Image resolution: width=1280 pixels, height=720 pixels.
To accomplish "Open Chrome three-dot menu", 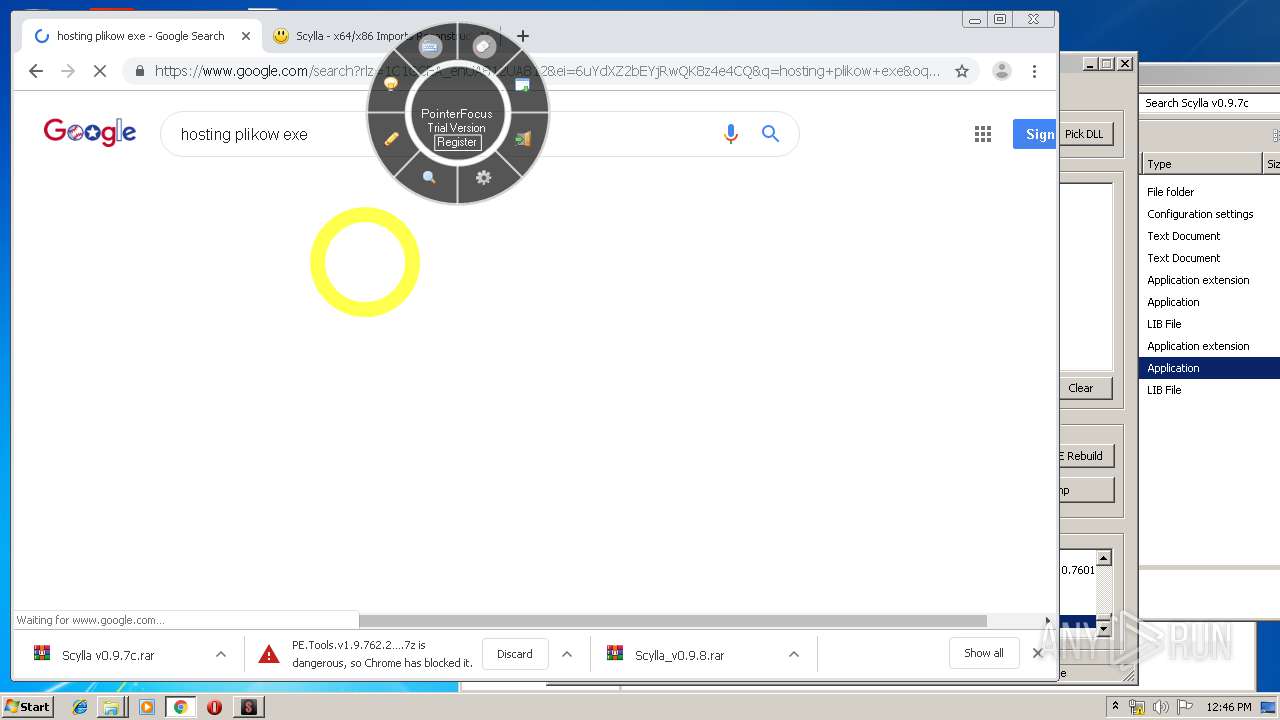I will 1034,71.
